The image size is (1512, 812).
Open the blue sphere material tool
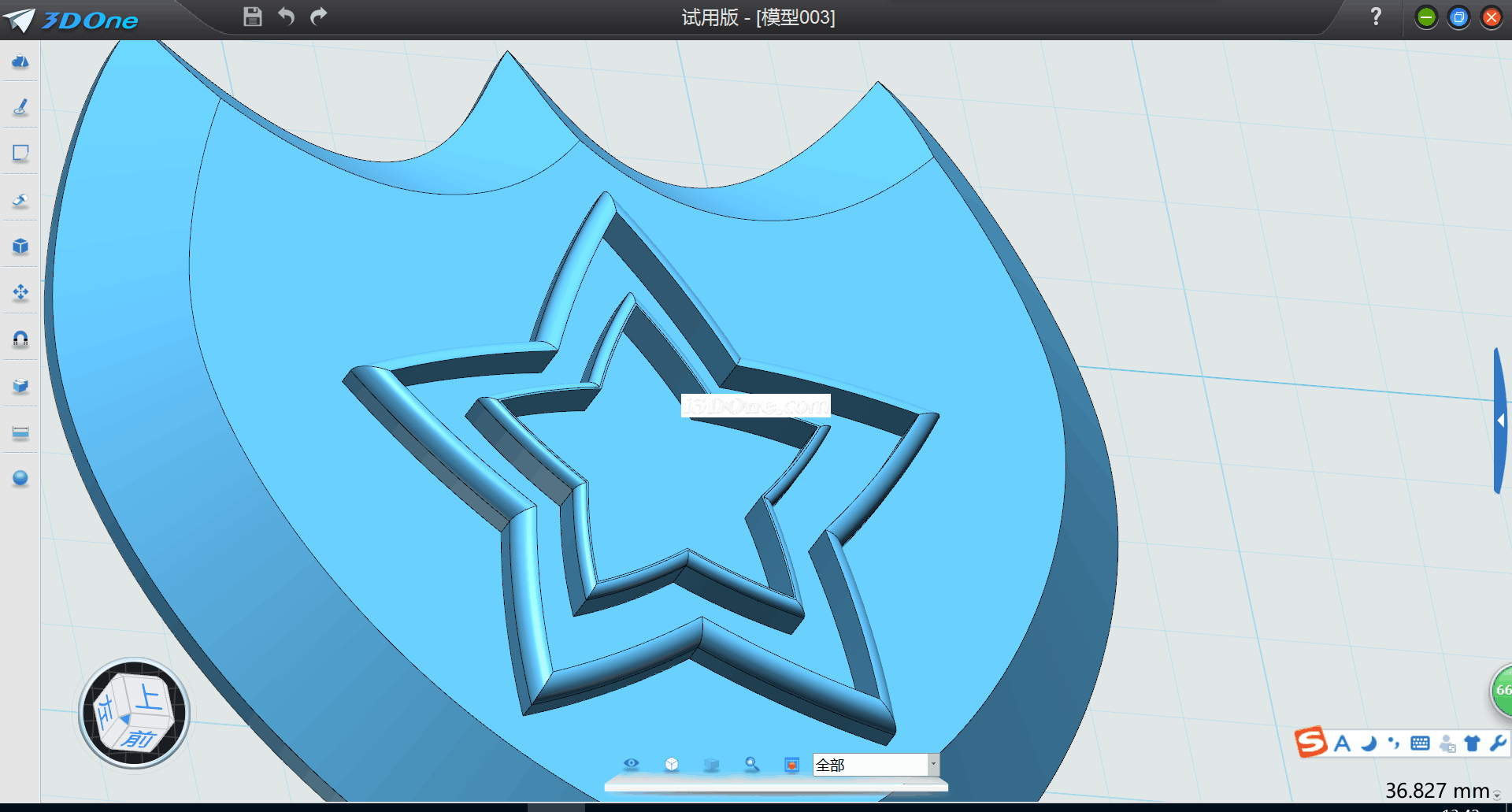pyautogui.click(x=20, y=478)
